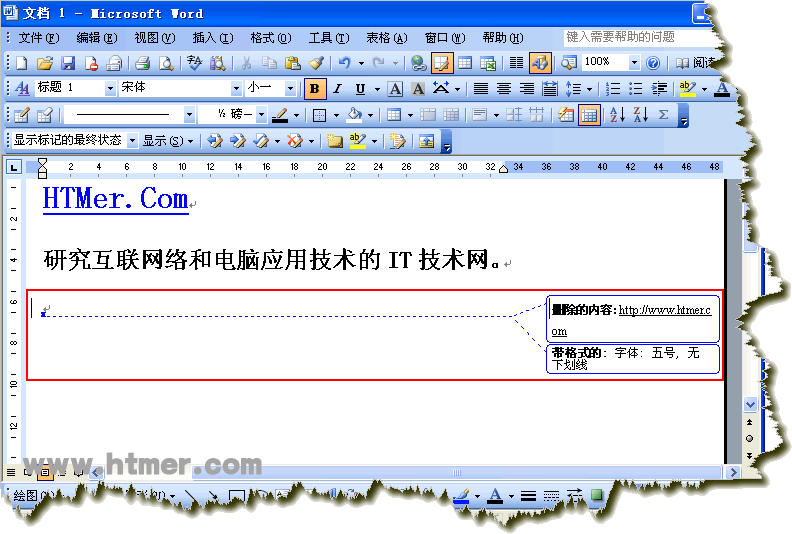Toggle character shading A button
This screenshot has width=792, height=534.
418,89
